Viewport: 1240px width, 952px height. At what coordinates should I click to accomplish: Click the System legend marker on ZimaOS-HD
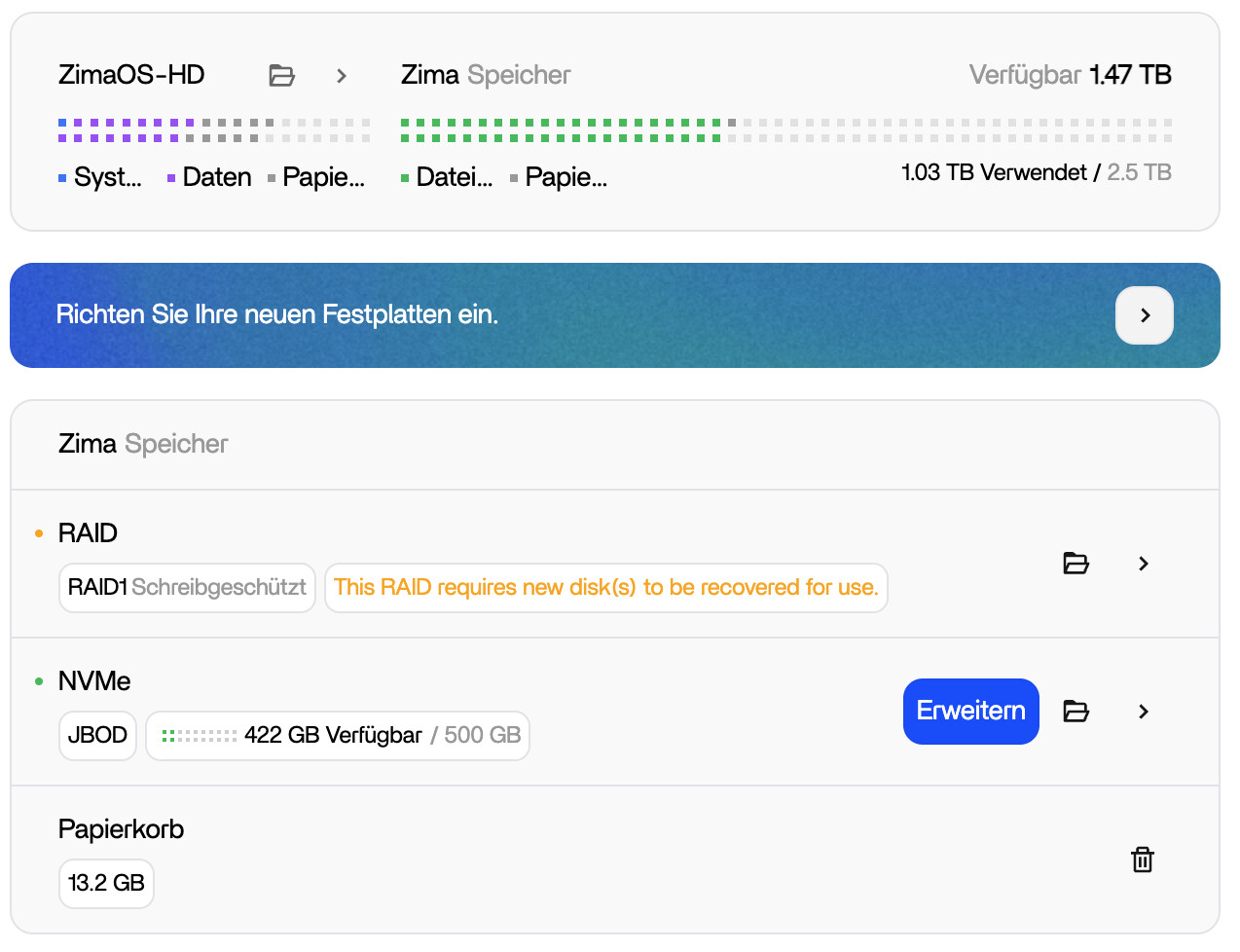(x=62, y=176)
